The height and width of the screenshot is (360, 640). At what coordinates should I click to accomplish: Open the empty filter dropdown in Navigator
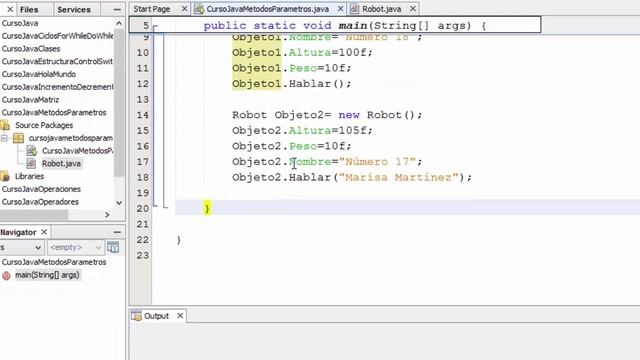(x=76, y=247)
